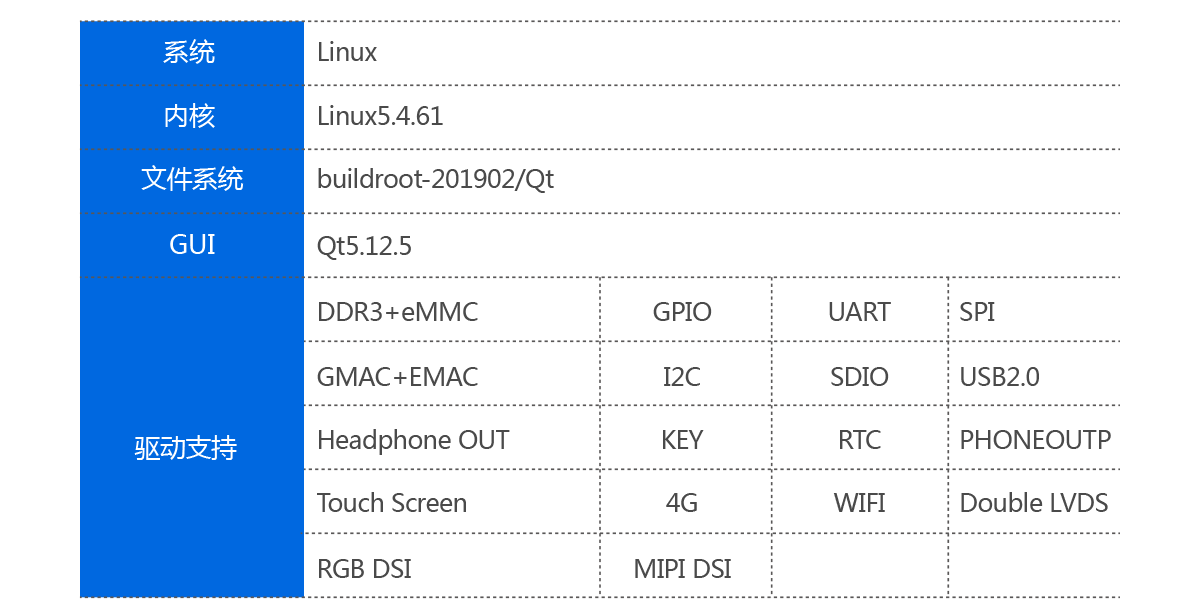This screenshot has width=1200, height=614.
Task: Click the 系统 header cell
Action: 192,53
